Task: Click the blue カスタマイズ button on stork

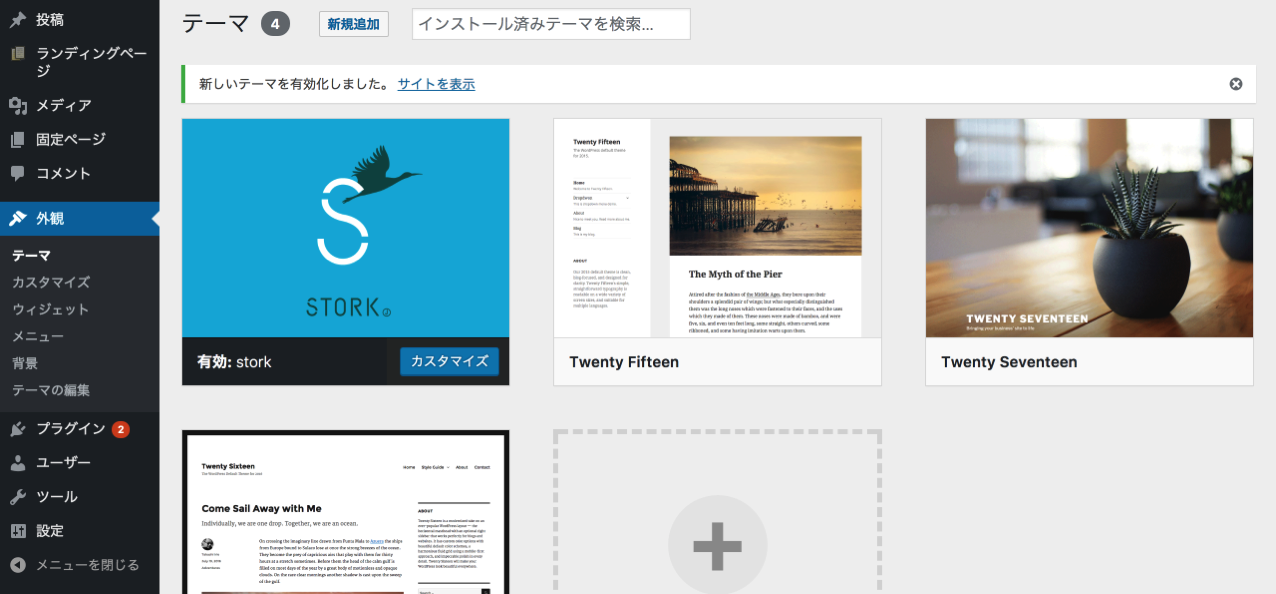Action: click(x=449, y=361)
